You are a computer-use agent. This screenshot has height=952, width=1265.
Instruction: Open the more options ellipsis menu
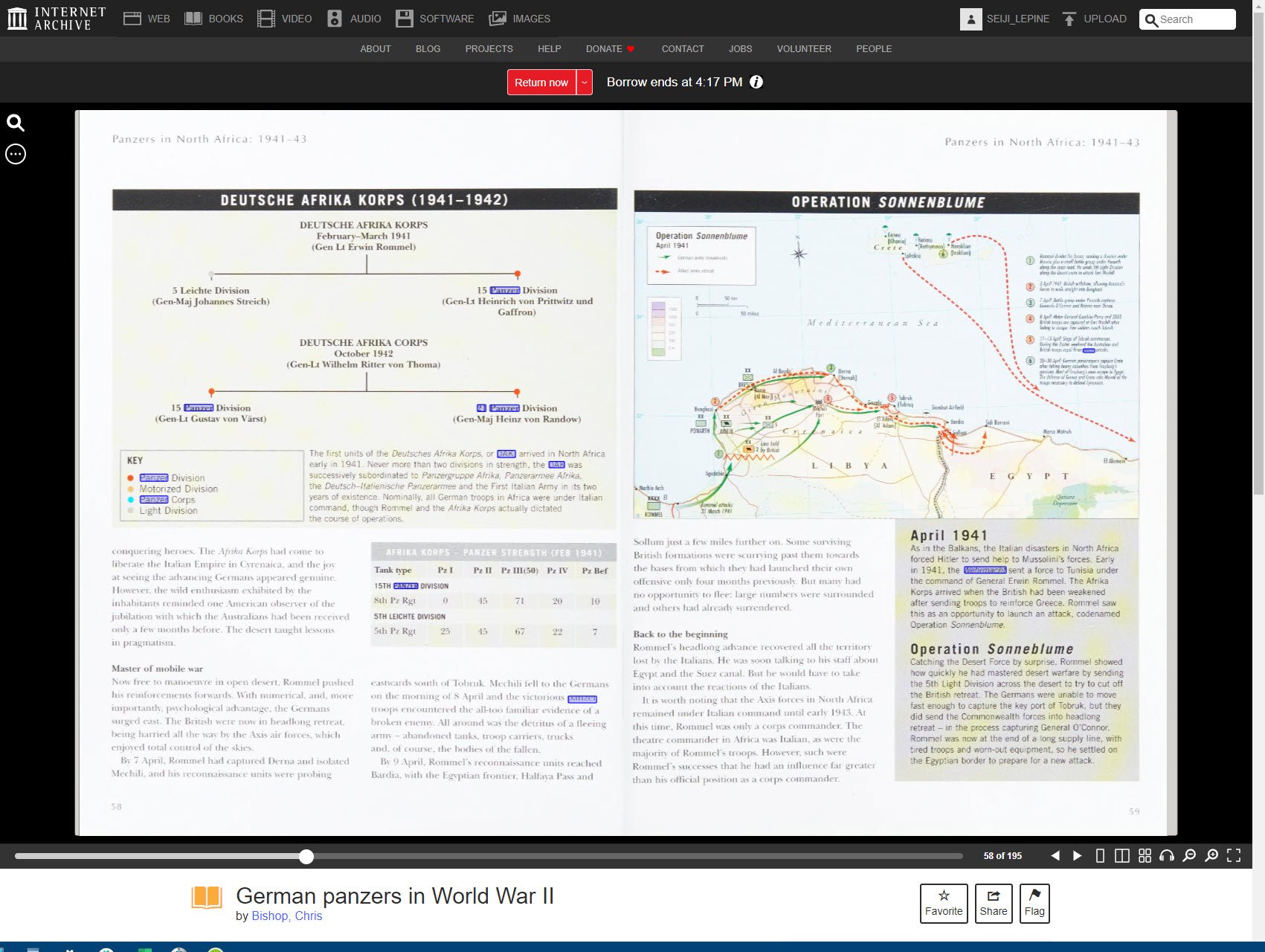pyautogui.click(x=16, y=154)
